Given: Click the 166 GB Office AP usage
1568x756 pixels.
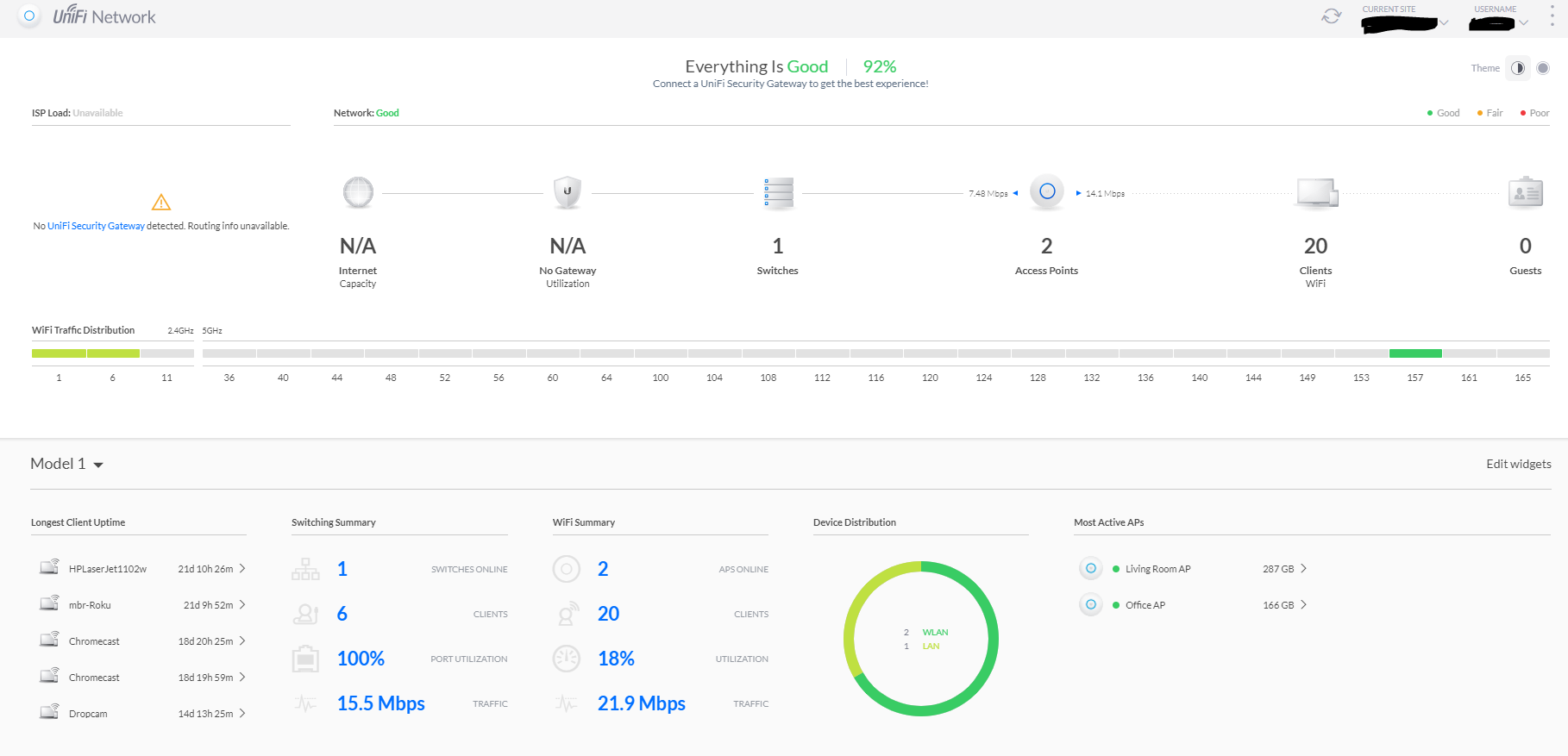Looking at the screenshot, I should pyautogui.click(x=1278, y=605).
